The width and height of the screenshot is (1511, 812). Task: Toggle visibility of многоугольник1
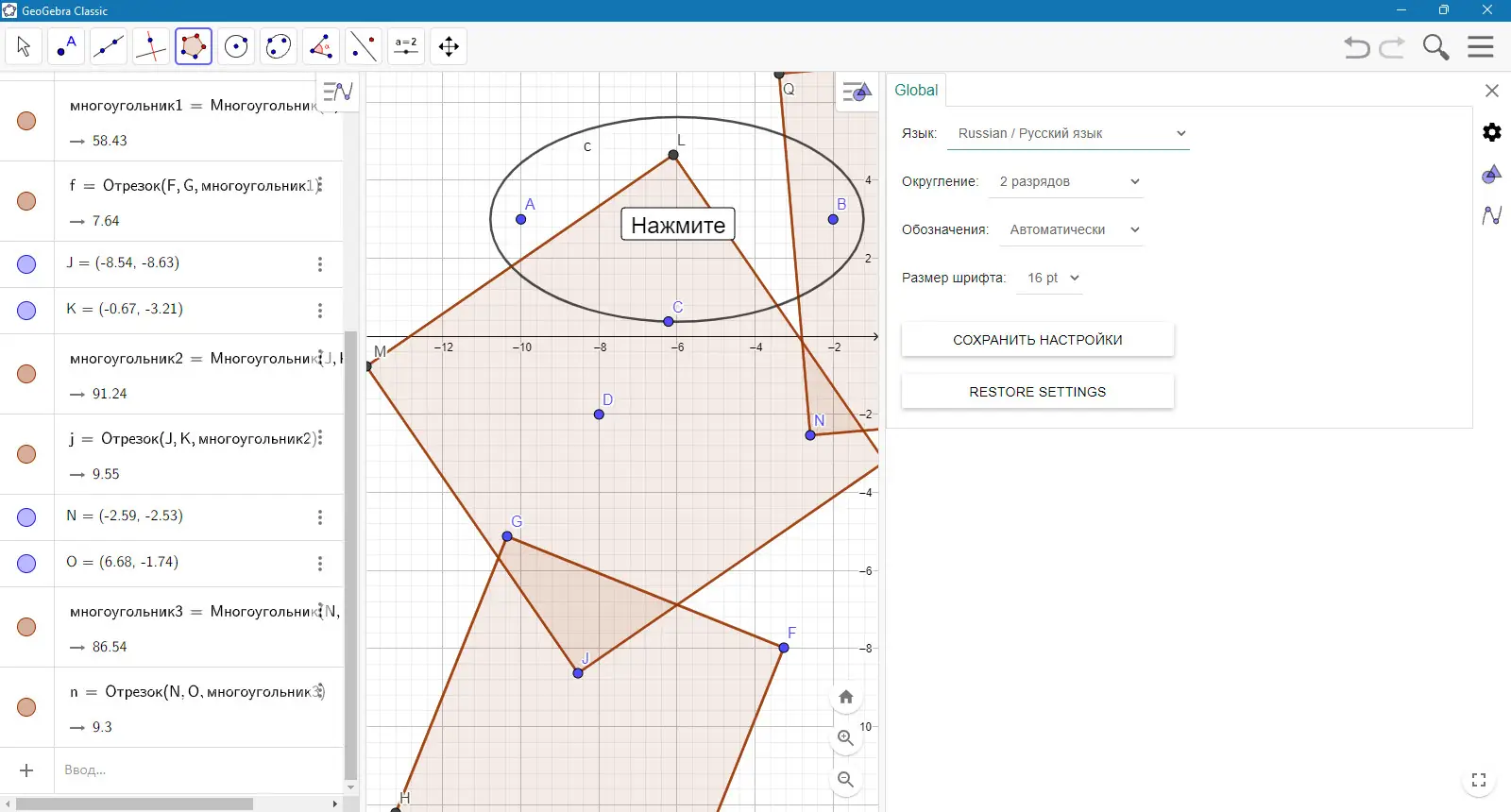coord(26,121)
